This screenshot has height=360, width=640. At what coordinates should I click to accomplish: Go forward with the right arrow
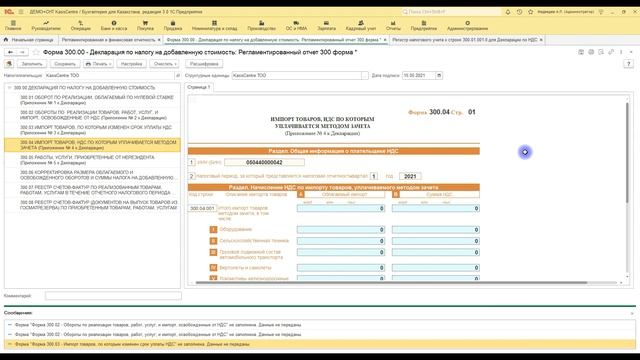click(22, 52)
